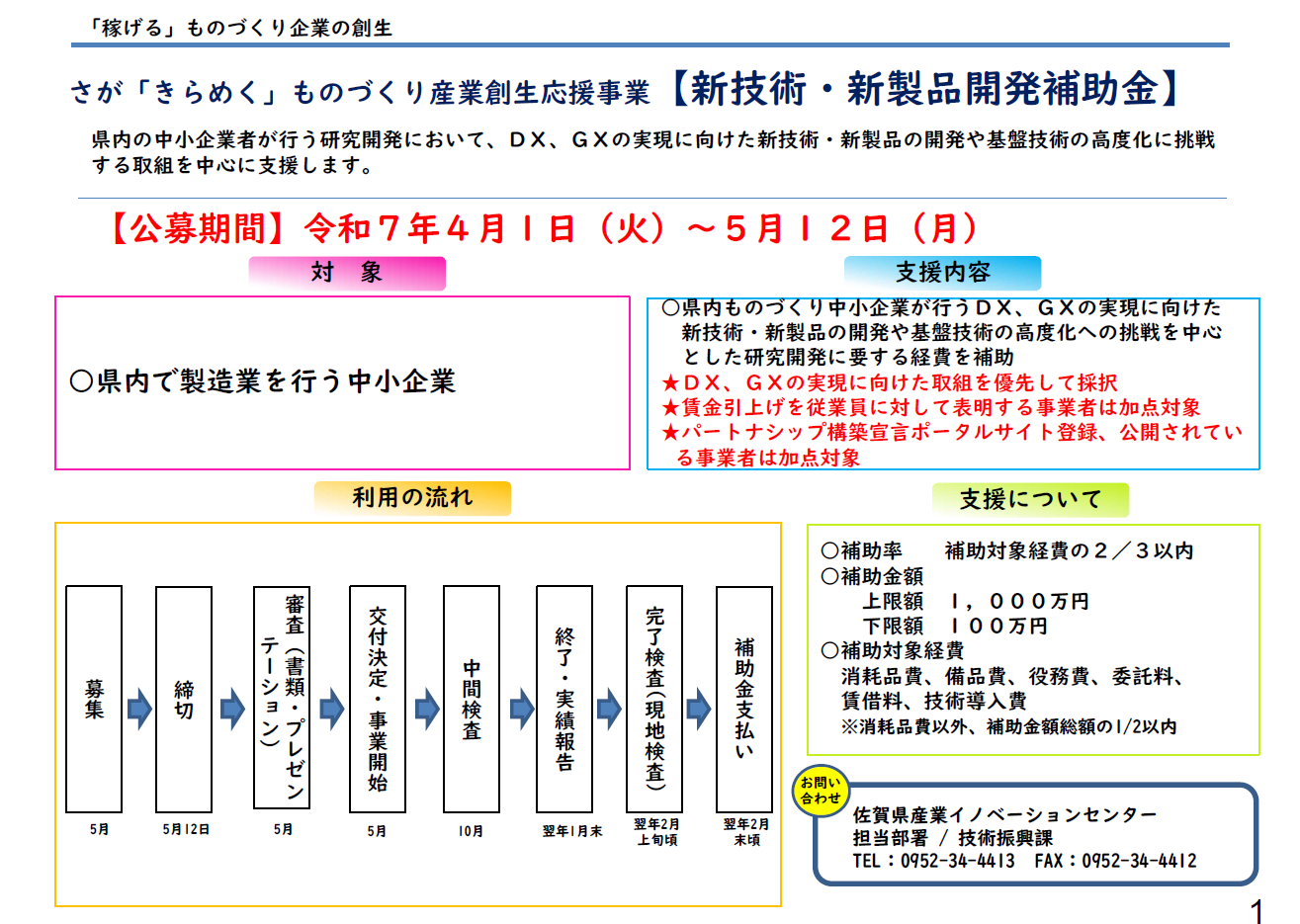Click the header text 「稼げる」ものづくり企業の創生
The height and width of the screenshot is (924, 1300).
coord(241,28)
